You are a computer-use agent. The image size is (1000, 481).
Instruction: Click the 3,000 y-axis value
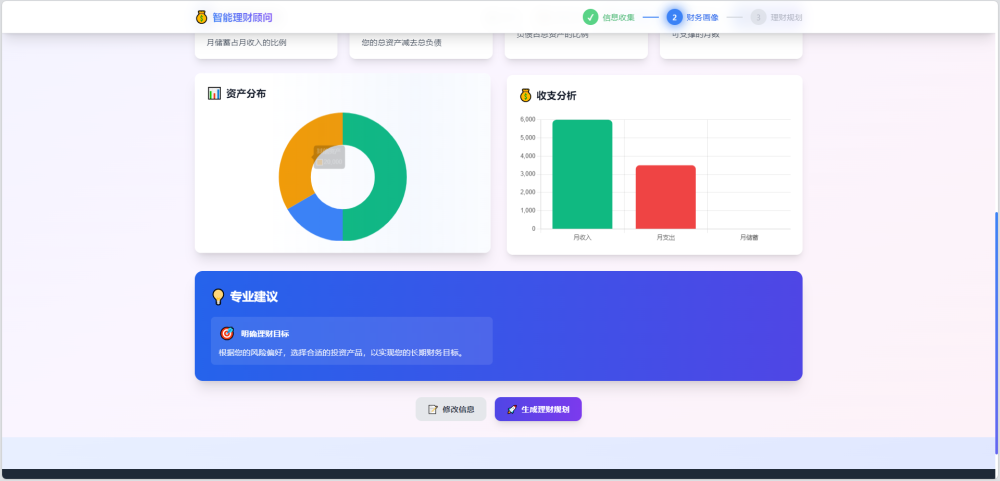[527, 174]
